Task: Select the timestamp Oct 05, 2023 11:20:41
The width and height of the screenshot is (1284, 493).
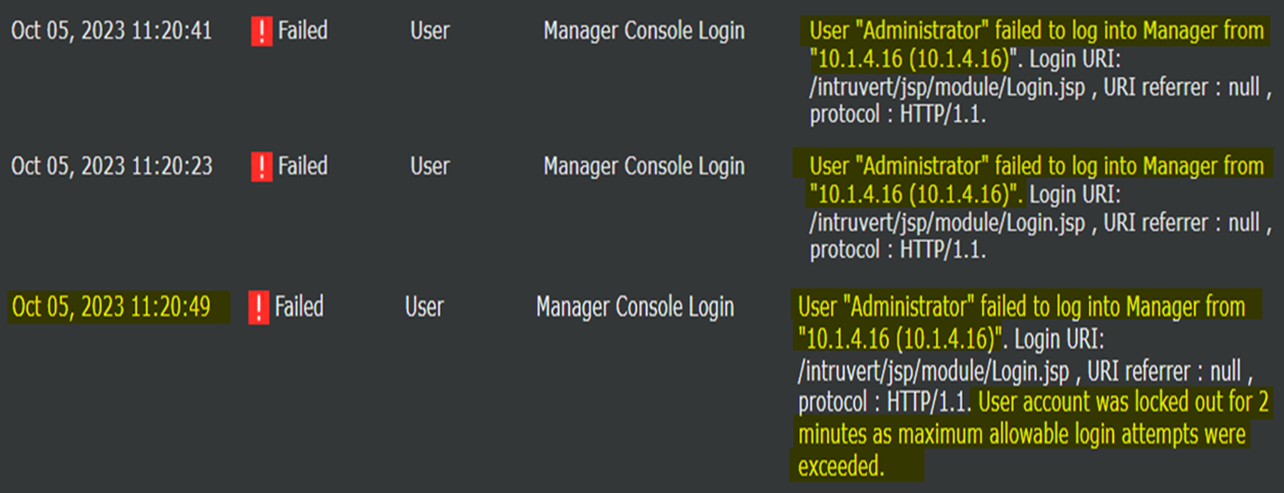Action: click(111, 31)
